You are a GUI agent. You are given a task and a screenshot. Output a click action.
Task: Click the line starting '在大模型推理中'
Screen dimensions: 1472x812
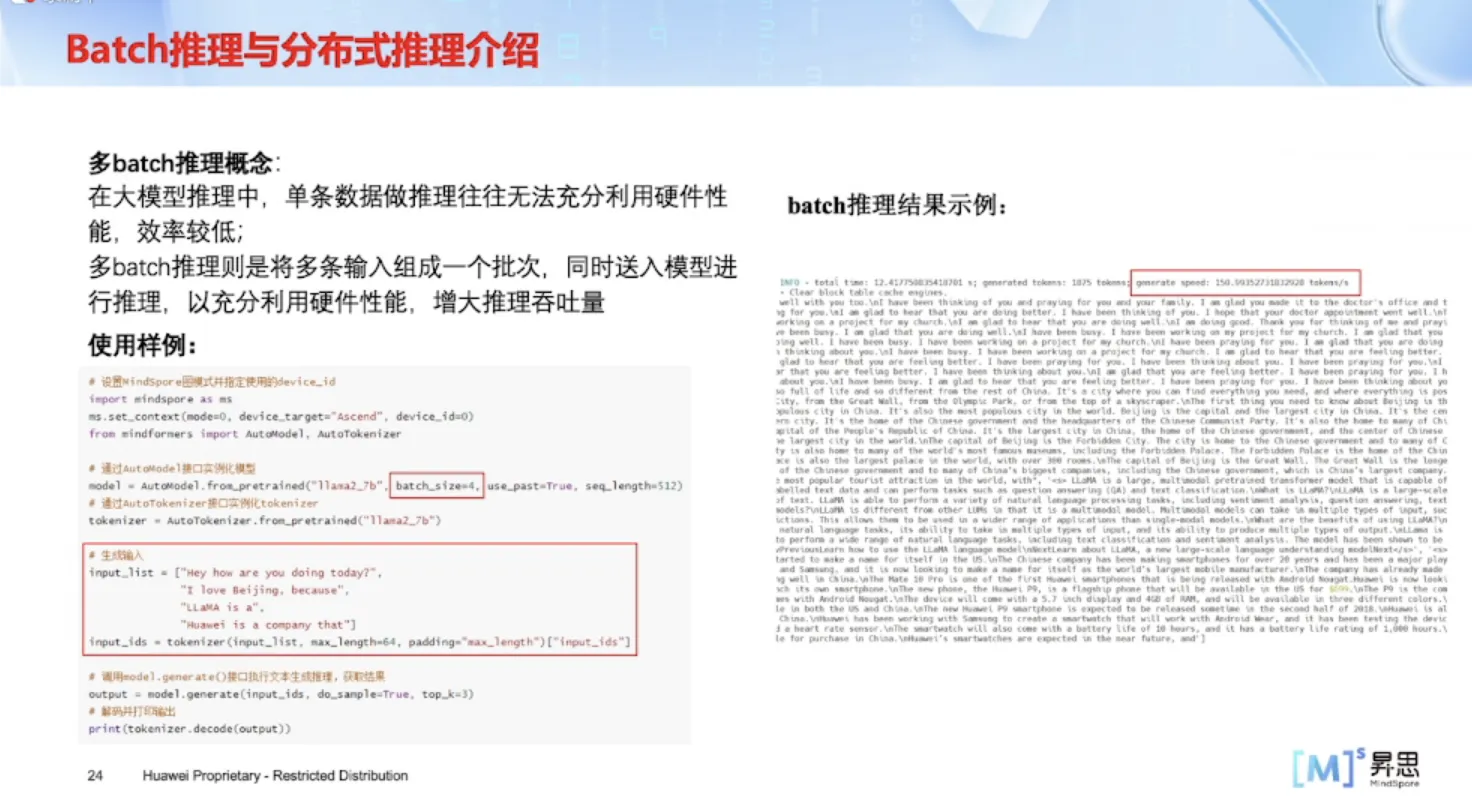coord(408,197)
